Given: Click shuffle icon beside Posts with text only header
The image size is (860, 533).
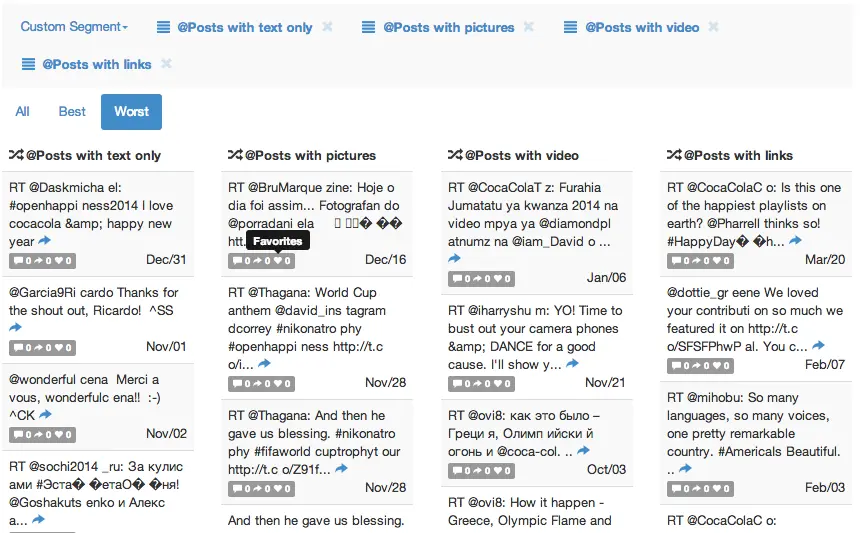Looking at the screenshot, I should [x=16, y=155].
